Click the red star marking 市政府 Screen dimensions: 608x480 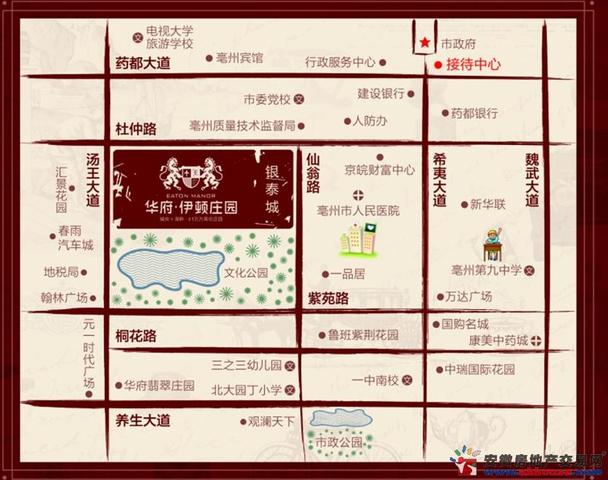425,42
